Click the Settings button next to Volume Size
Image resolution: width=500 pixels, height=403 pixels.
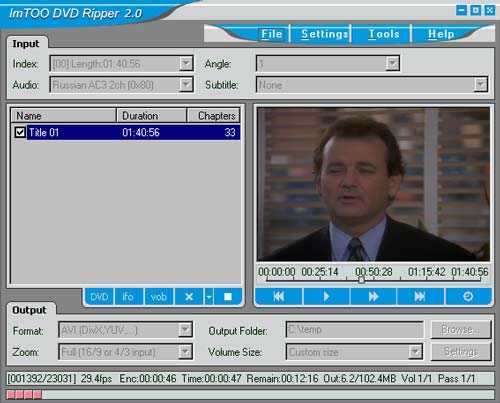(461, 351)
